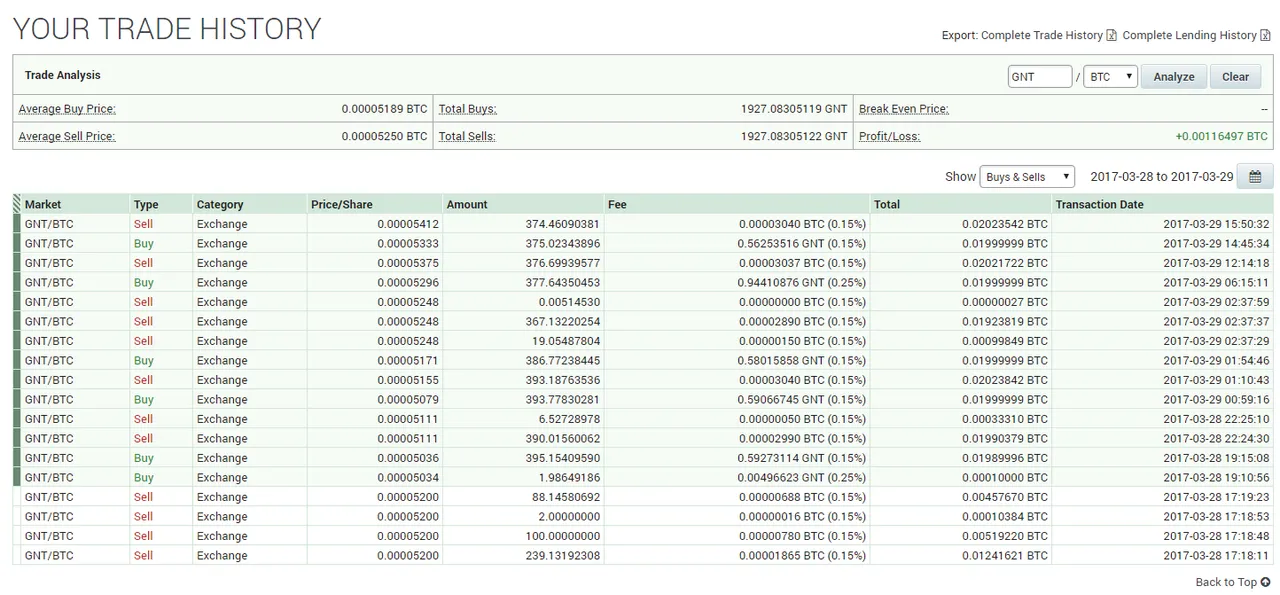Click price 0.00005171 cell

(408, 361)
